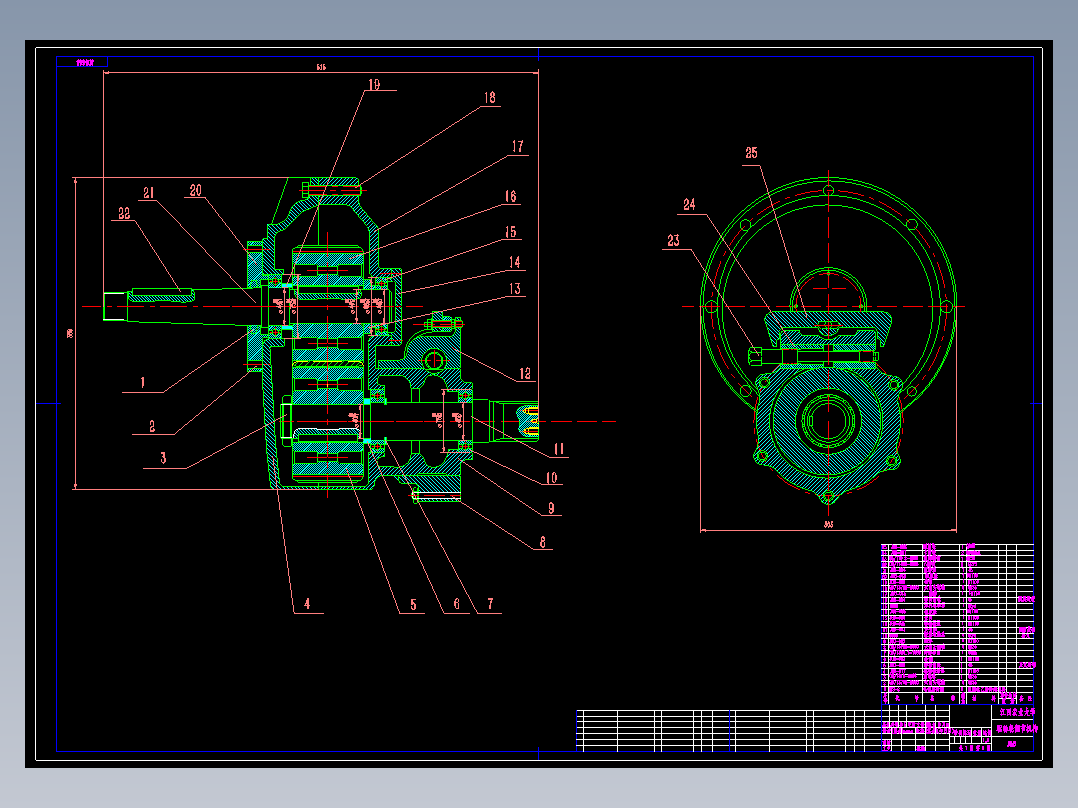Select part callout number 14

click(x=514, y=262)
